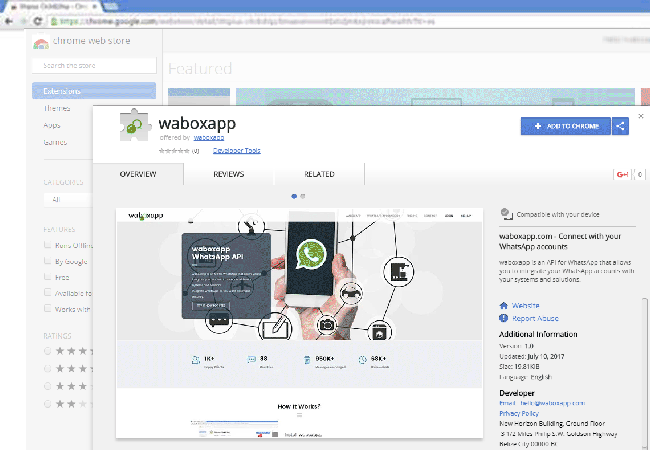Click the description panel scrollbar
The height and width of the screenshot is (450, 650).
[645, 373]
